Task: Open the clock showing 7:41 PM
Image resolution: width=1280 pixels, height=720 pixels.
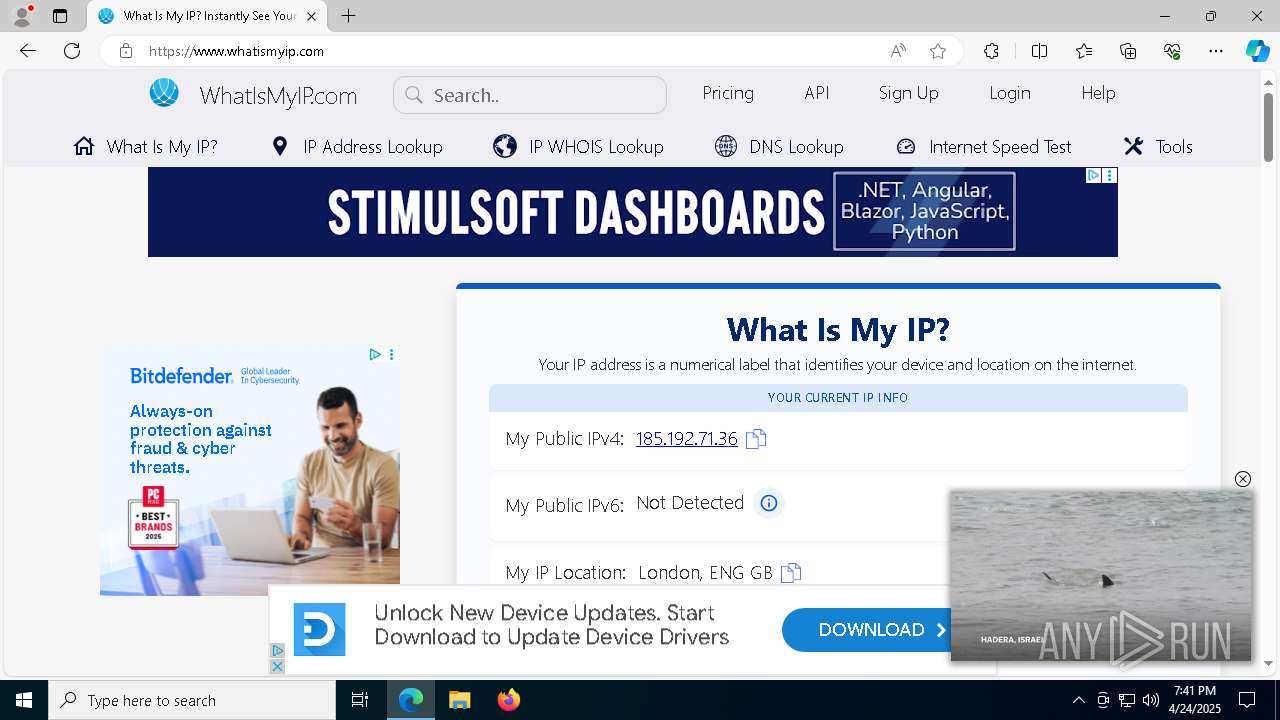Action: 1195,700
